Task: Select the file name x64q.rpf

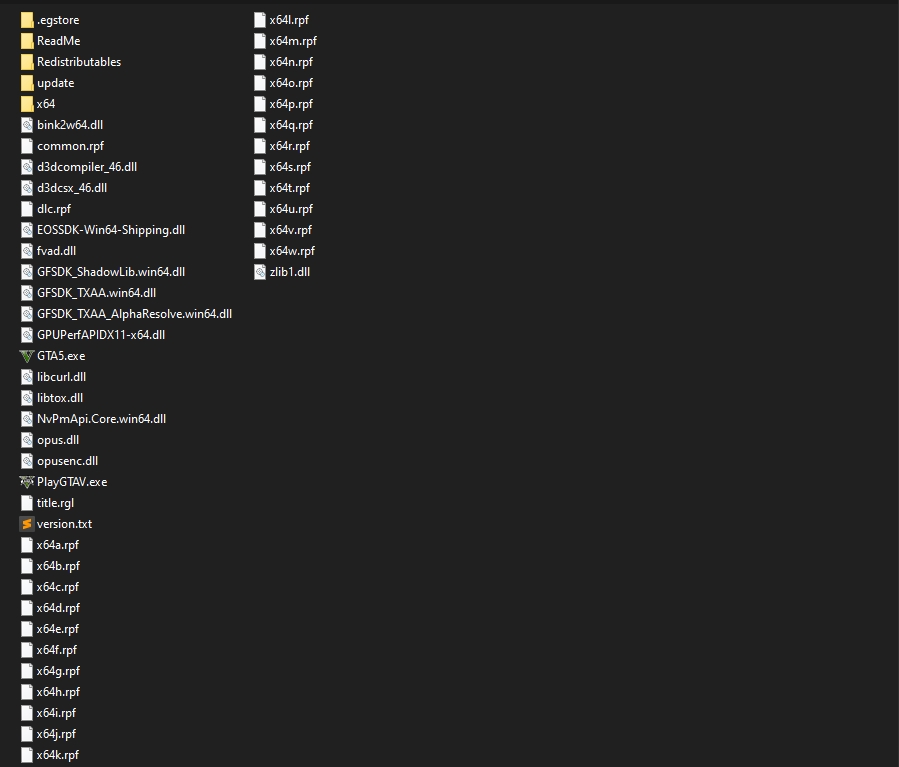Action: 291,125
